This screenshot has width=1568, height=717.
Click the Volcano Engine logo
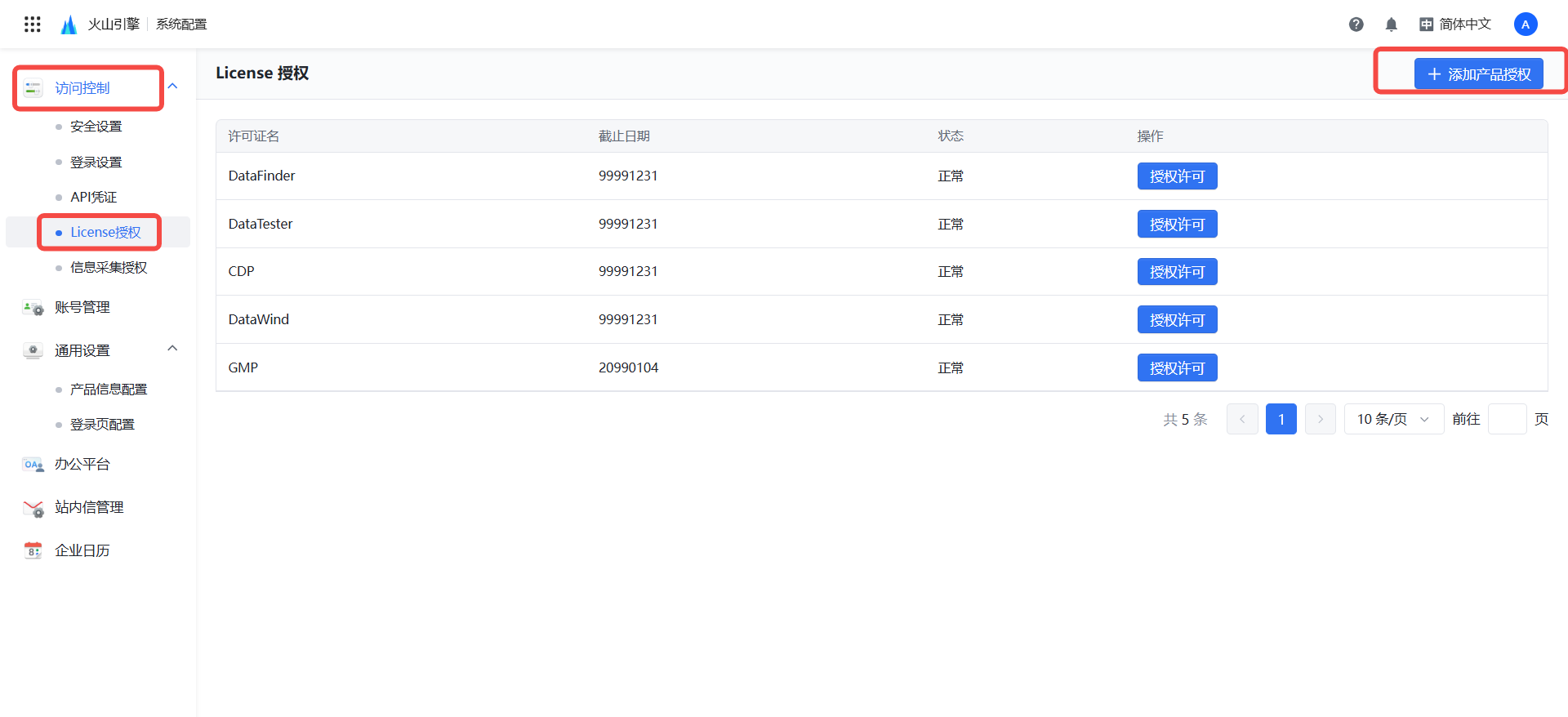click(x=69, y=24)
